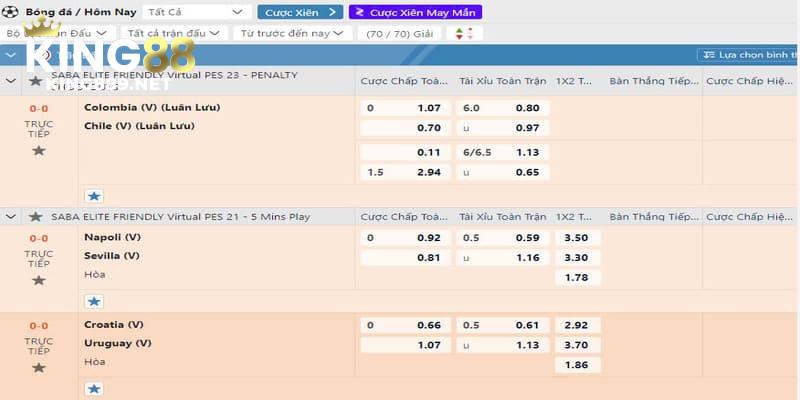The width and height of the screenshot is (800, 400).
Task: Select Colombia match handicap odds 0.11
Action: point(406,152)
